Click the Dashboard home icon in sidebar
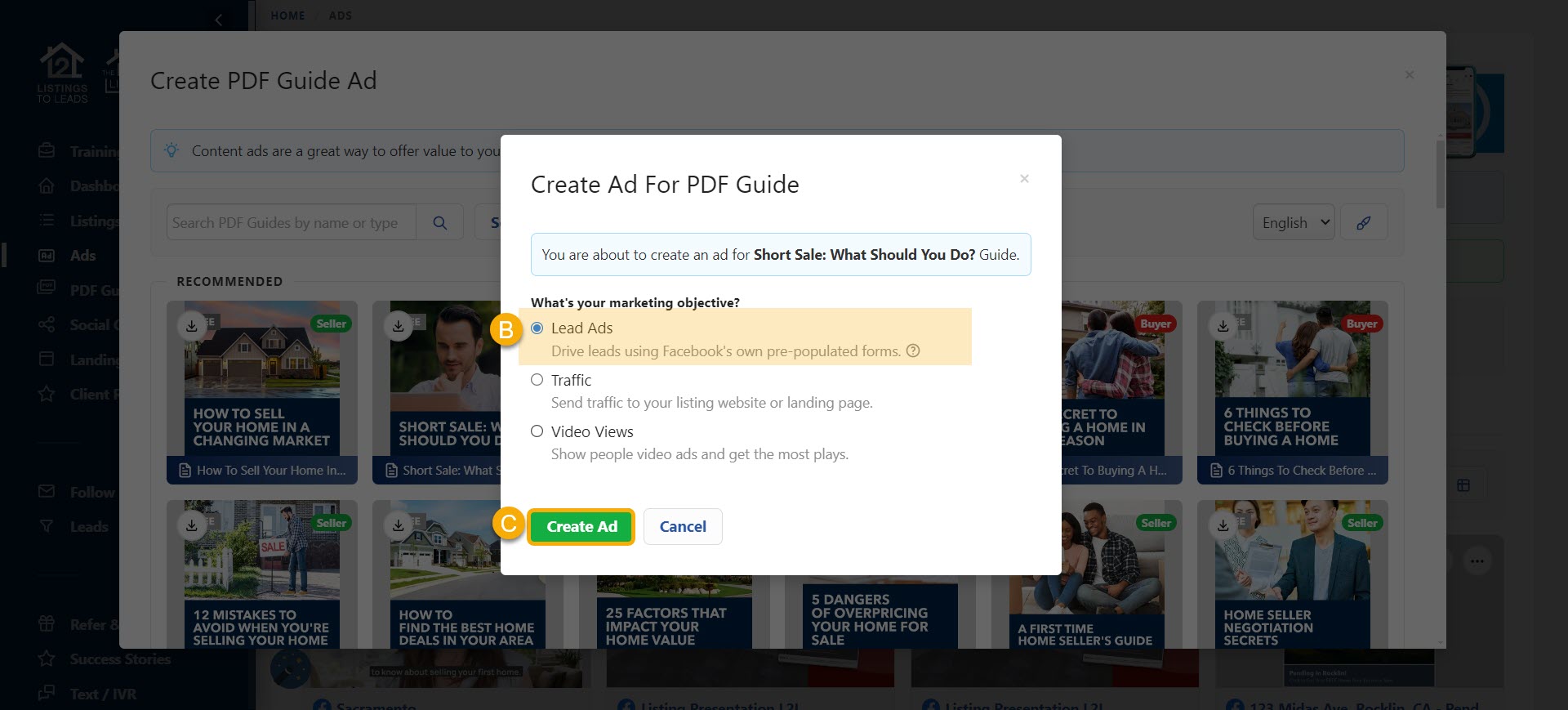Viewport: 1568px width, 710px height. 47,186
